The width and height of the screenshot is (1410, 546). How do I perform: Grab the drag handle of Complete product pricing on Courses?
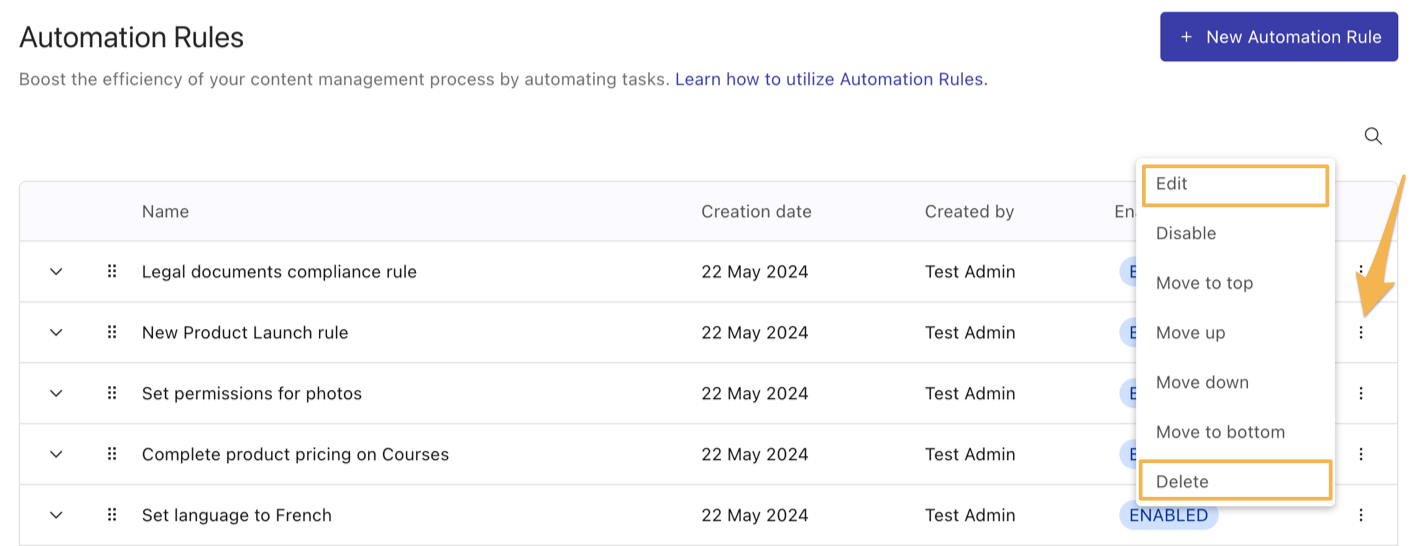[x=112, y=454]
